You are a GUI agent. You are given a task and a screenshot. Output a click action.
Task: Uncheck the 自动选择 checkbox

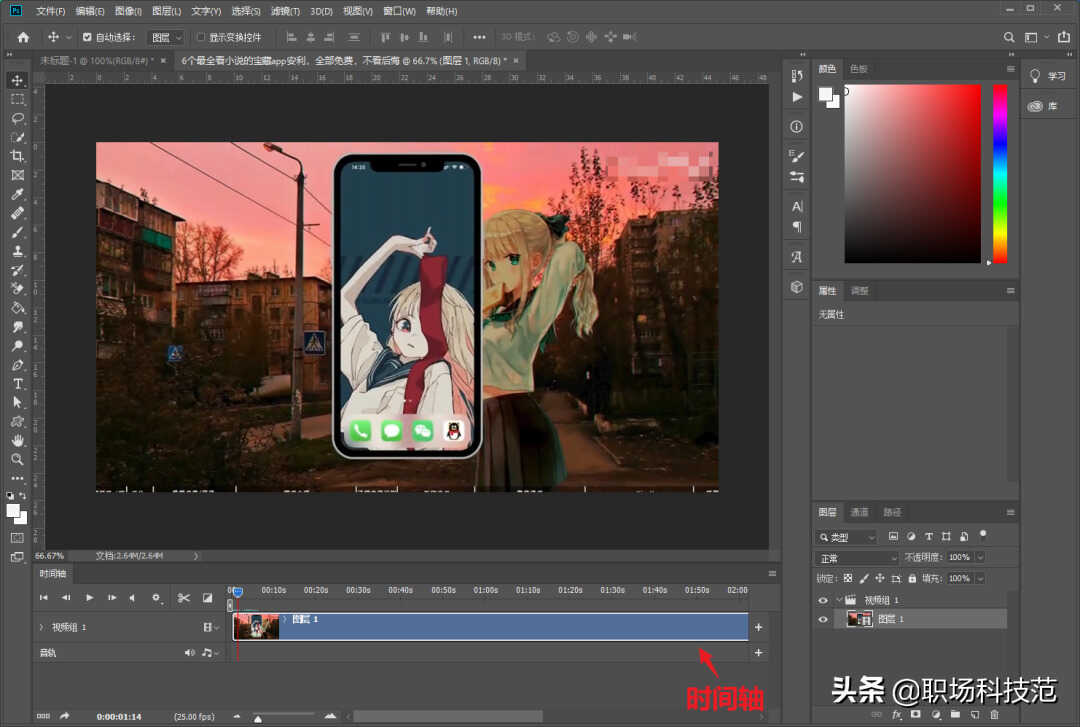pyautogui.click(x=87, y=37)
